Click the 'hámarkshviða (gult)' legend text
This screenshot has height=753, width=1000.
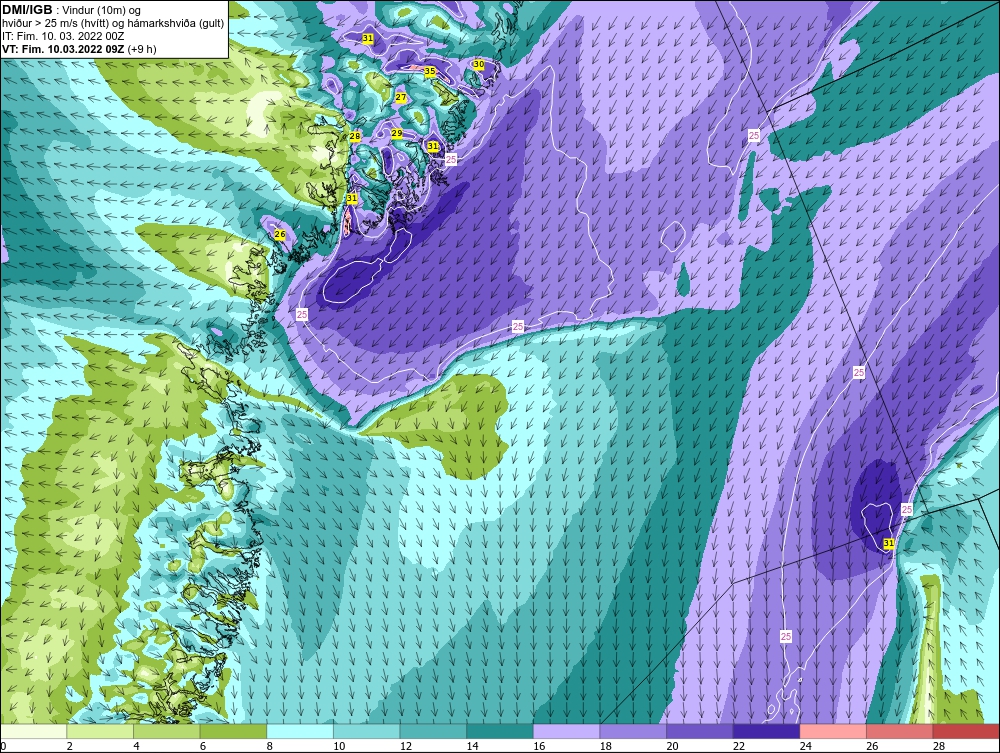[x=178, y=24]
